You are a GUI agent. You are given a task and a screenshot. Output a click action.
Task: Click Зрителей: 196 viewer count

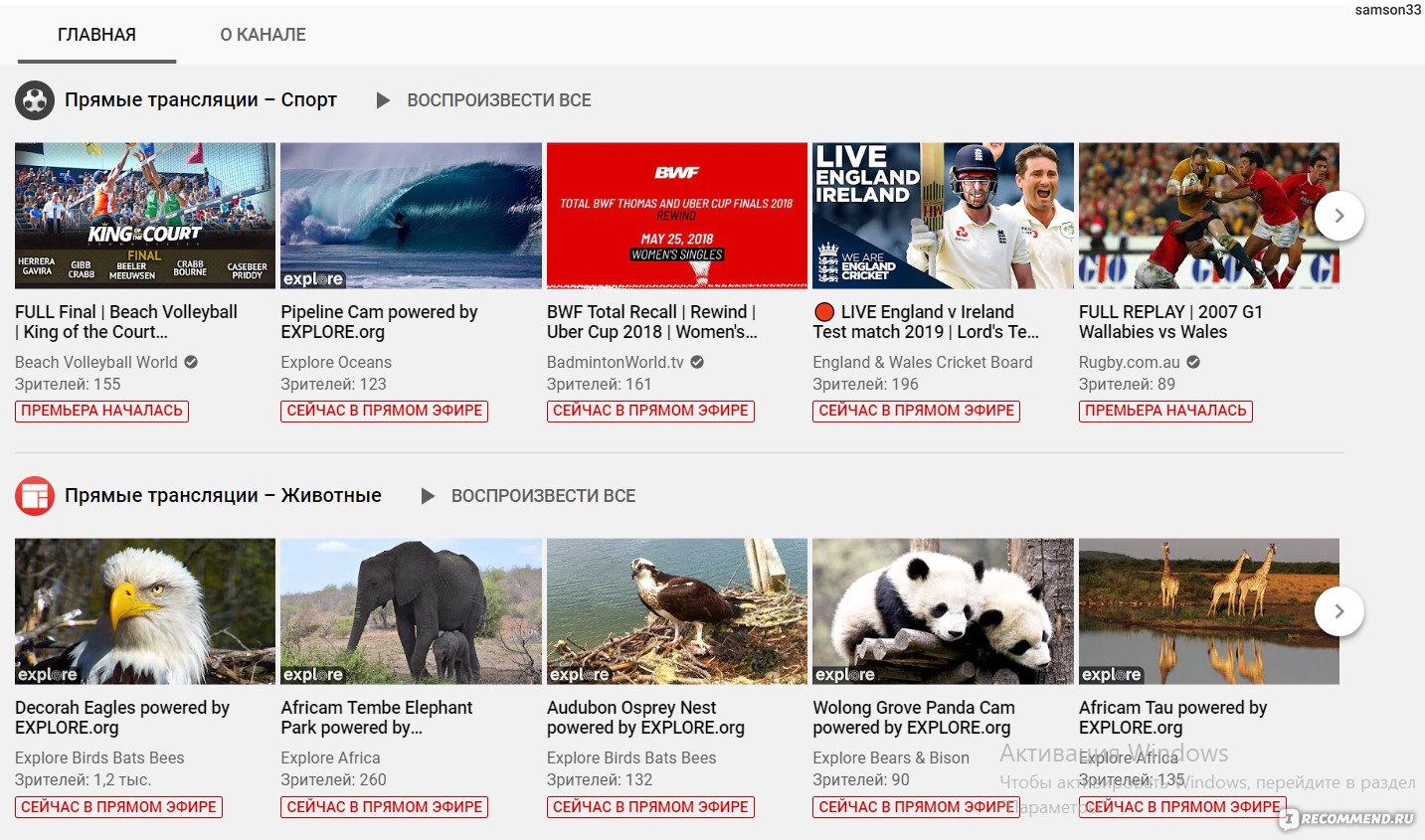point(865,385)
